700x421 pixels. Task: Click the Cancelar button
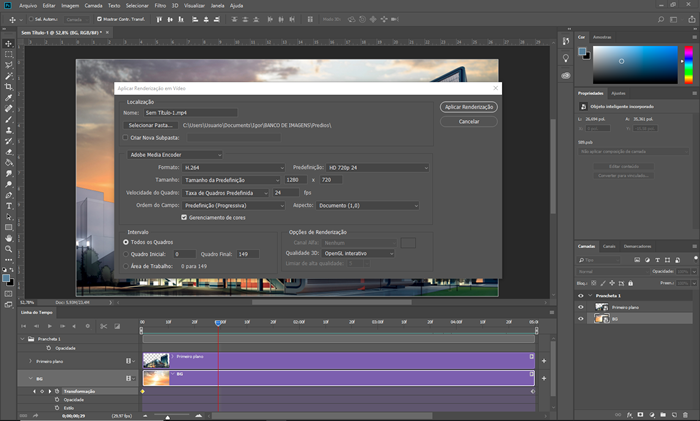[469, 121]
